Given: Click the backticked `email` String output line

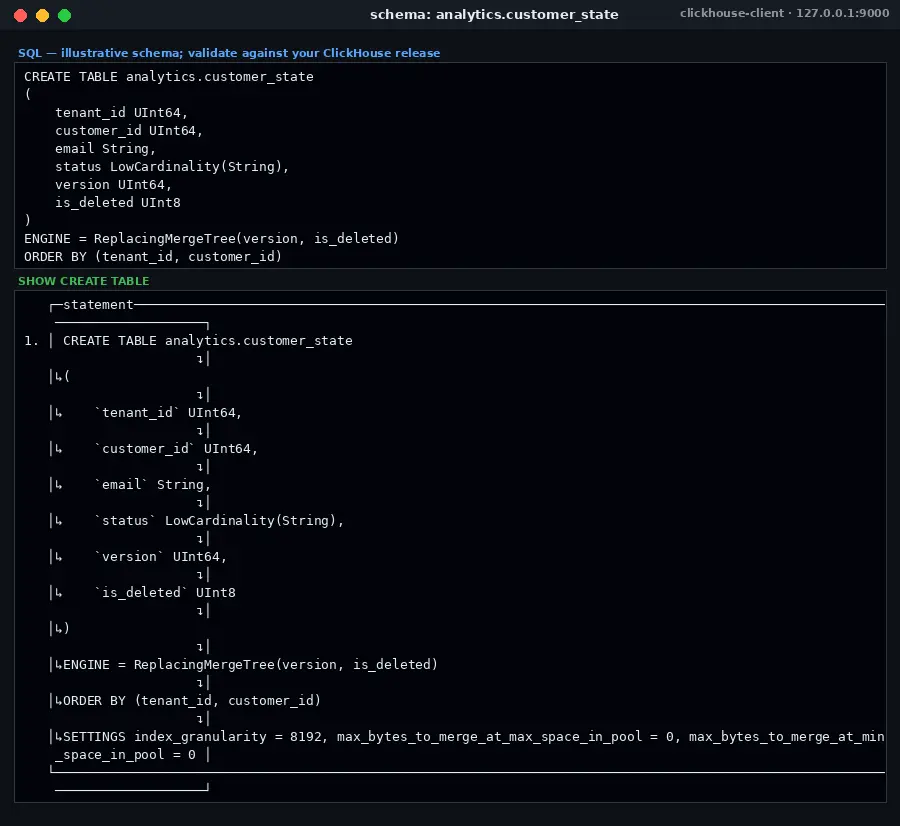Looking at the screenshot, I should pos(152,485).
